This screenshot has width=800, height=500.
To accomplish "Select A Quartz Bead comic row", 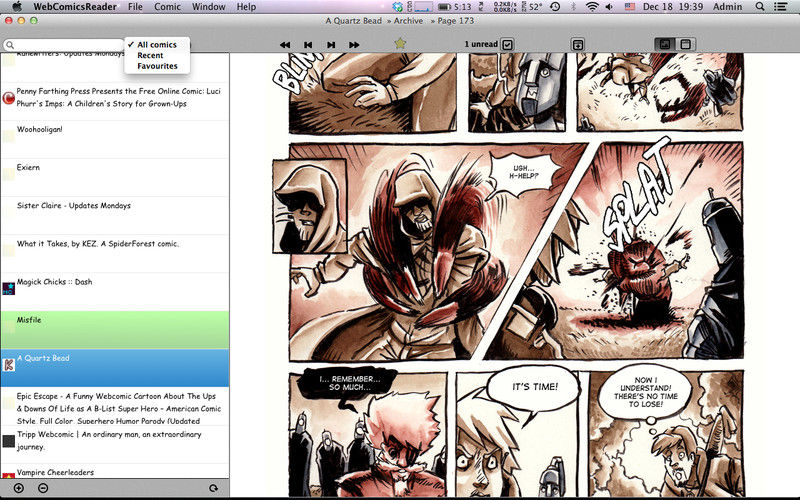I will coord(115,368).
